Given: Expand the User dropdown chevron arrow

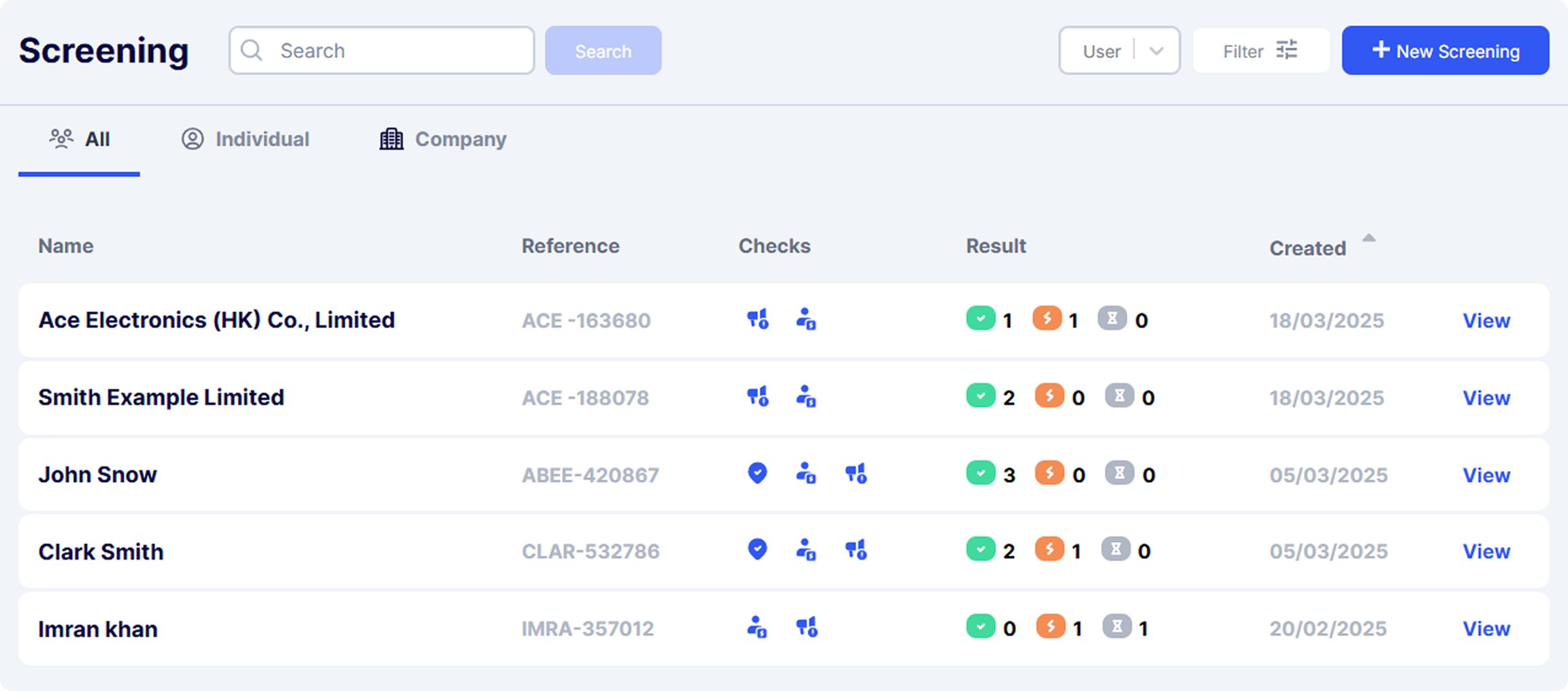Looking at the screenshot, I should point(1156,51).
